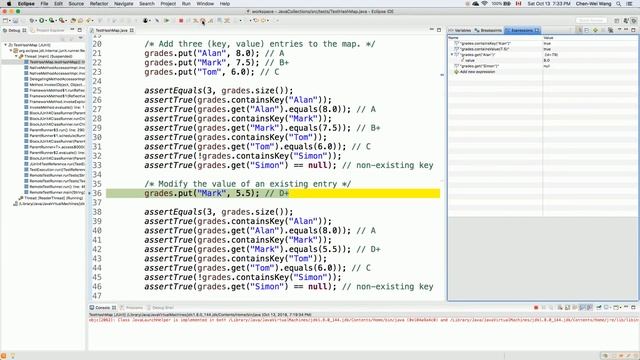Open the Debug perspective icon at top right
The image size is (640, 360).
click(x=634, y=20)
